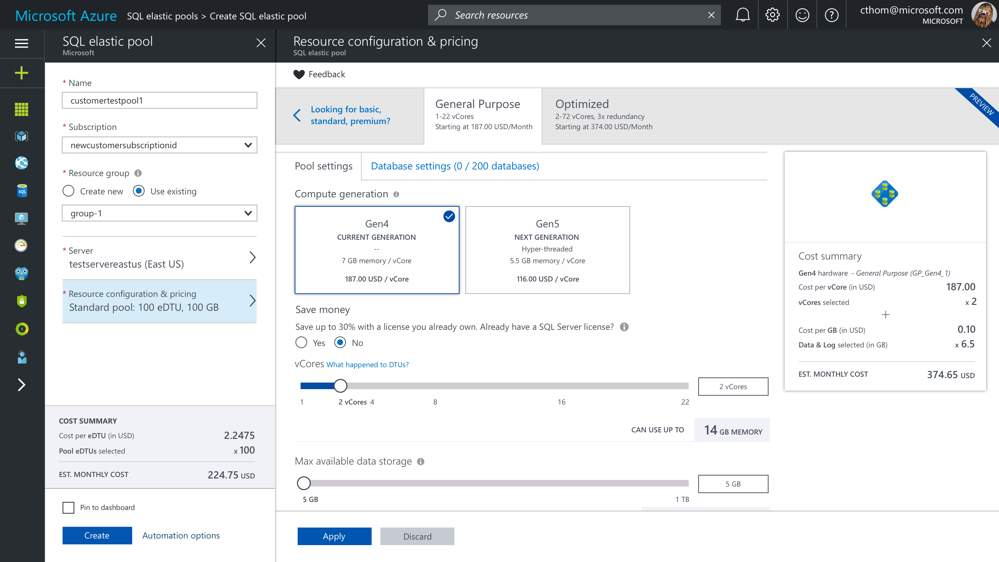Click the info icon beside SQL Server license question
This screenshot has width=999, height=562.
624,327
